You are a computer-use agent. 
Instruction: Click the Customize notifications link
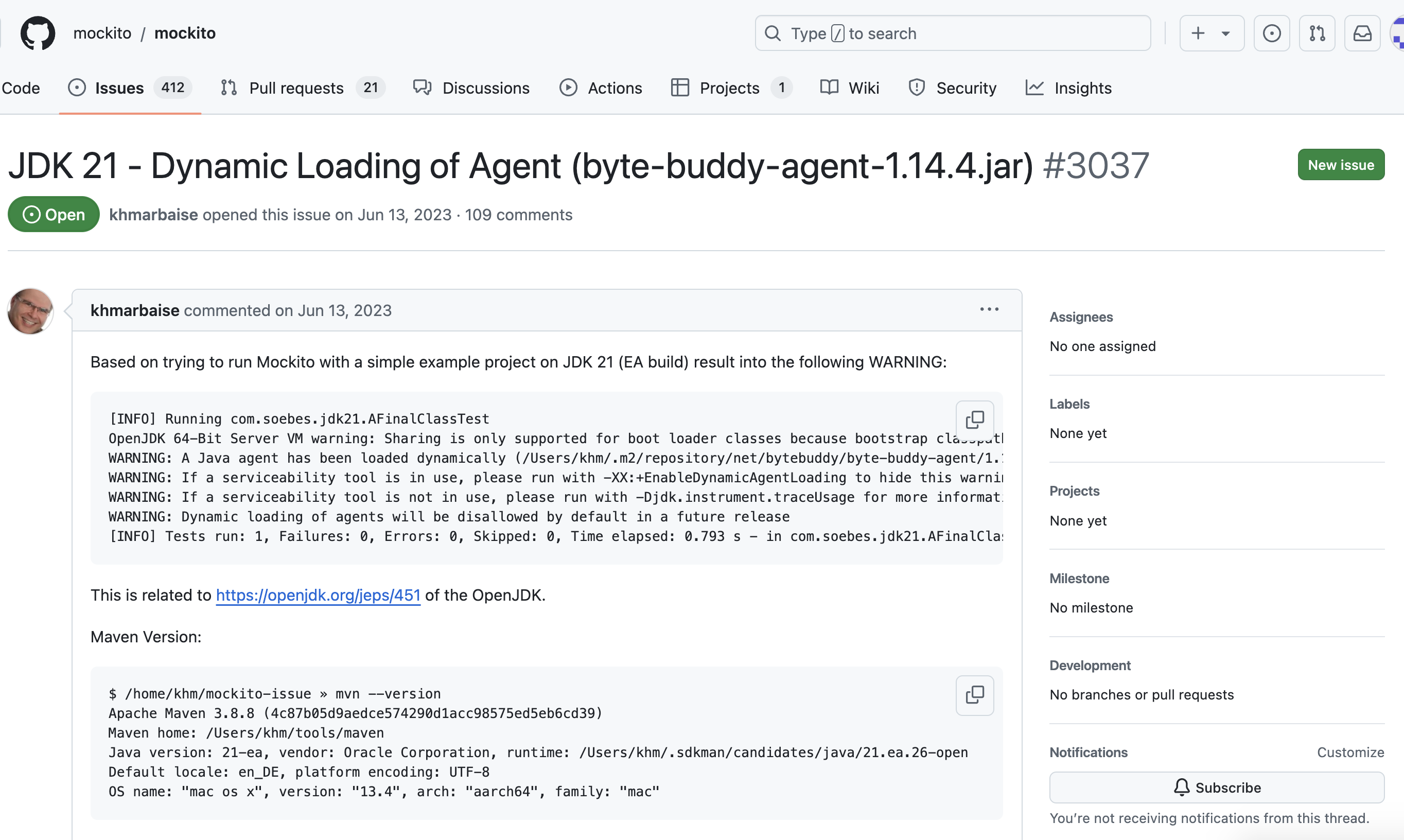[1350, 752]
